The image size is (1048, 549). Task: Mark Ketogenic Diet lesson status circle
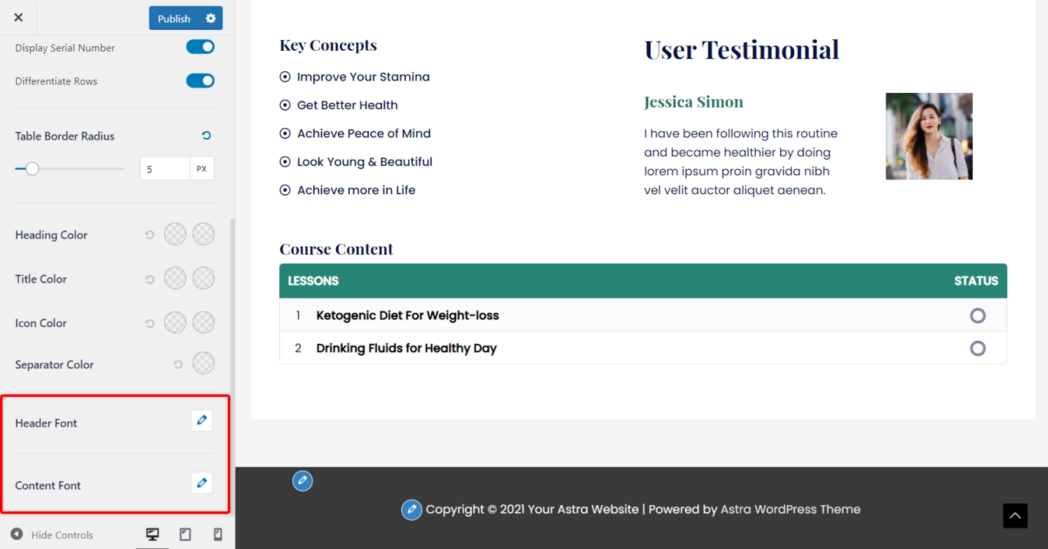[977, 315]
